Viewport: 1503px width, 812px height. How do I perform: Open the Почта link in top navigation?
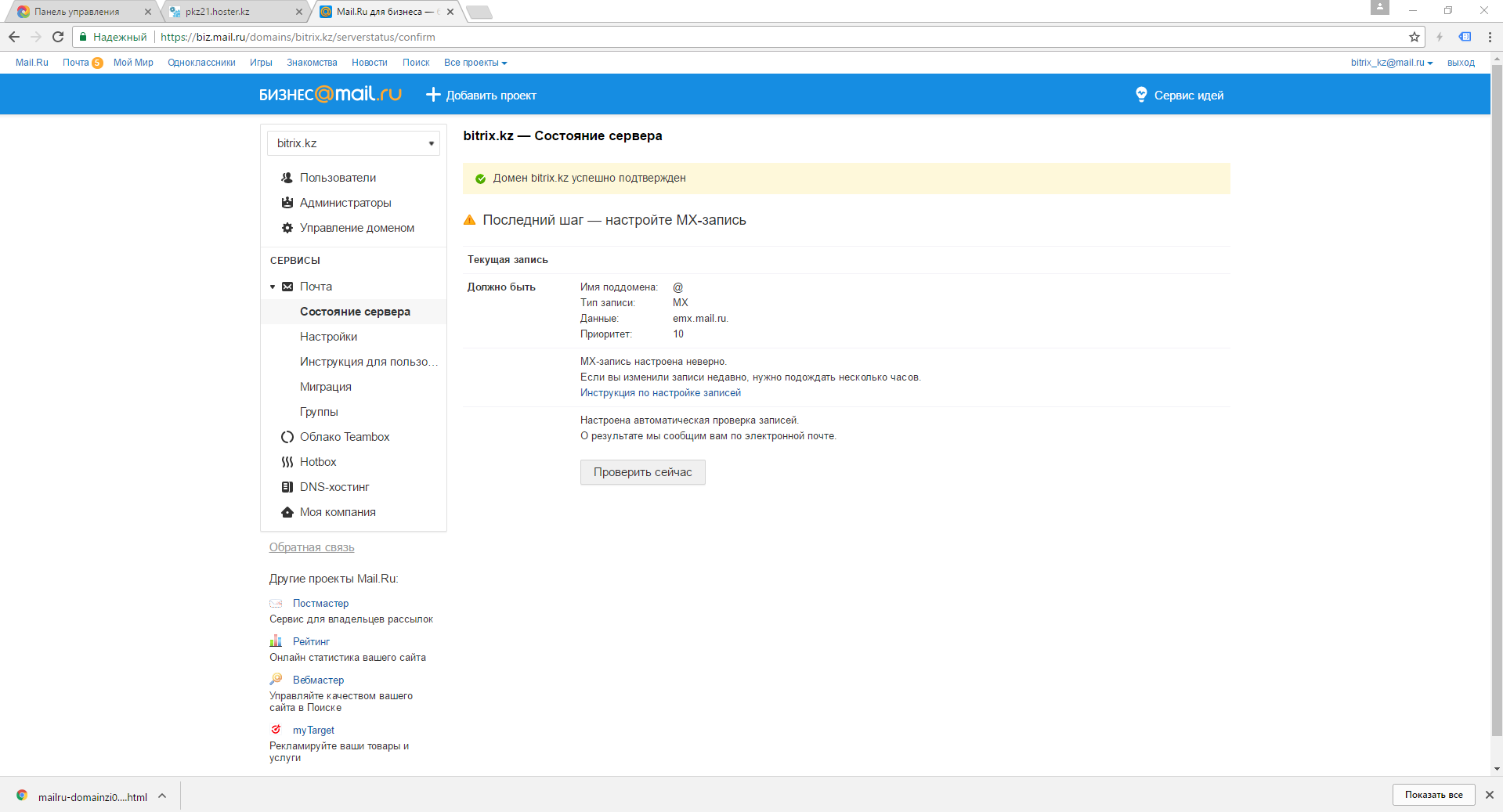[76, 63]
